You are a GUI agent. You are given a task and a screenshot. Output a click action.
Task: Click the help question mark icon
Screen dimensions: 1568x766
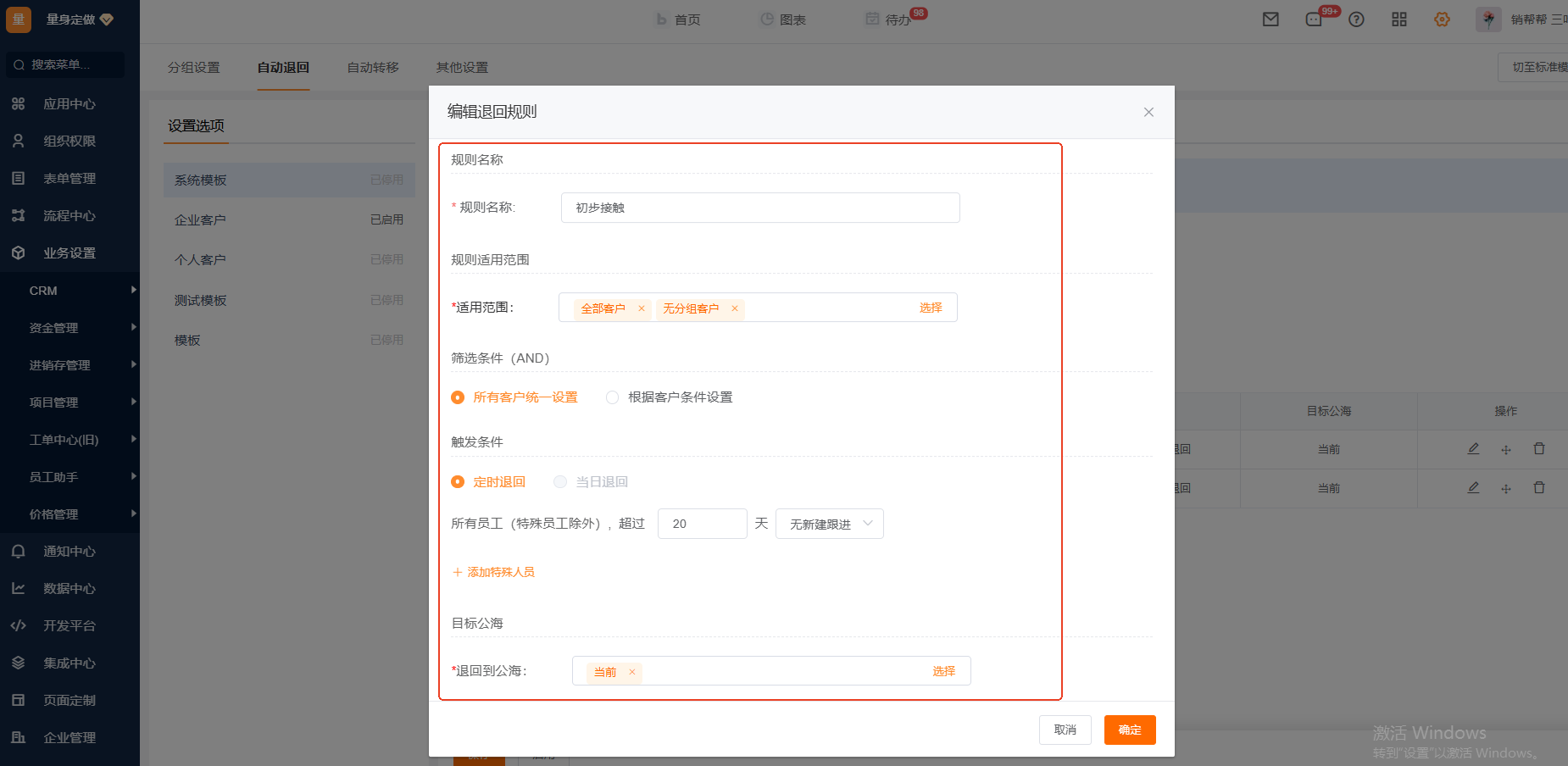pos(1356,19)
